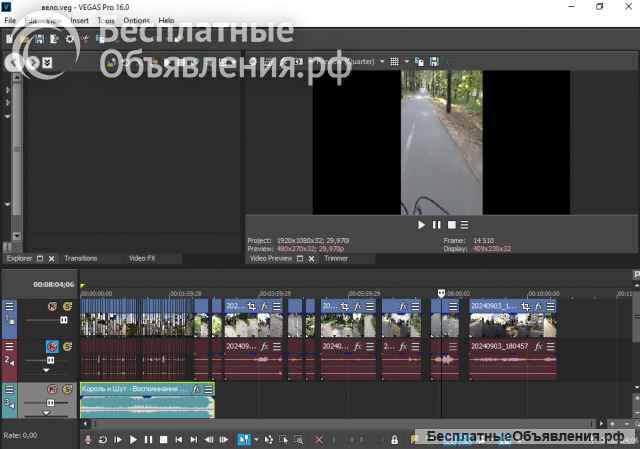Close the Video Preview panel with X
Viewport: 640px width, 449px height.
pos(311,259)
